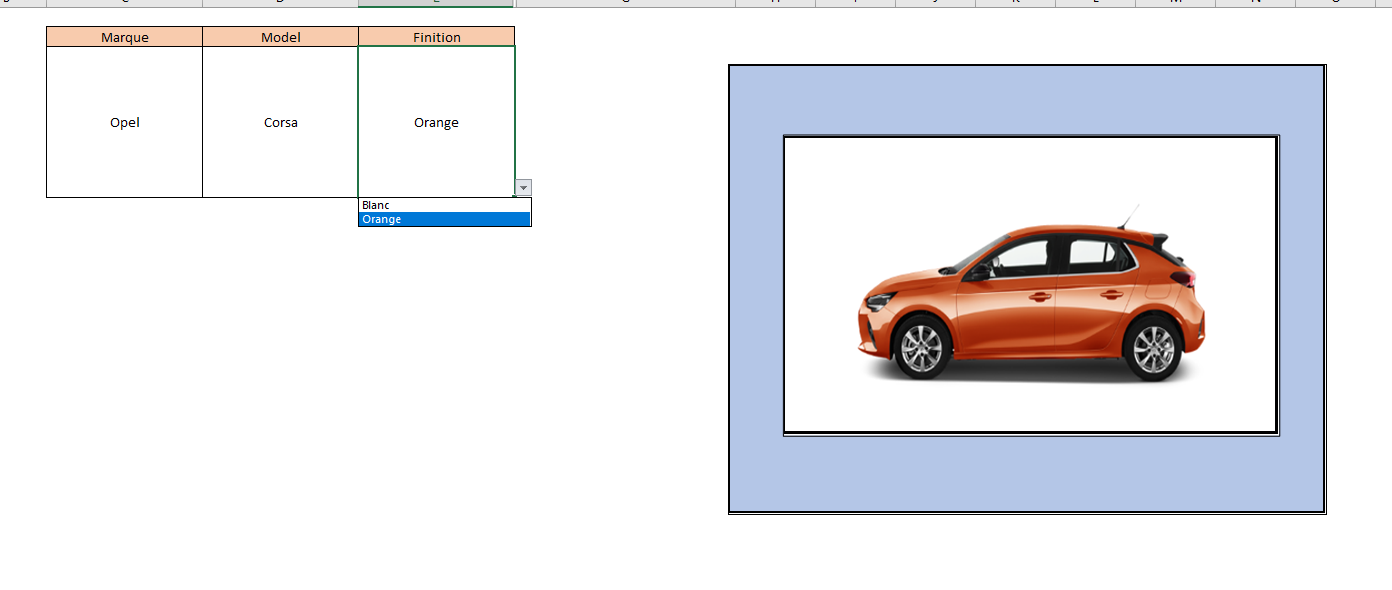Select the Model header cell
This screenshot has width=1392, height=590.
coord(281,37)
